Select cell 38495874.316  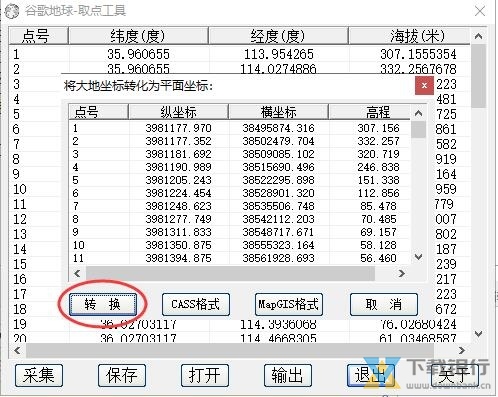pyautogui.click(x=278, y=128)
